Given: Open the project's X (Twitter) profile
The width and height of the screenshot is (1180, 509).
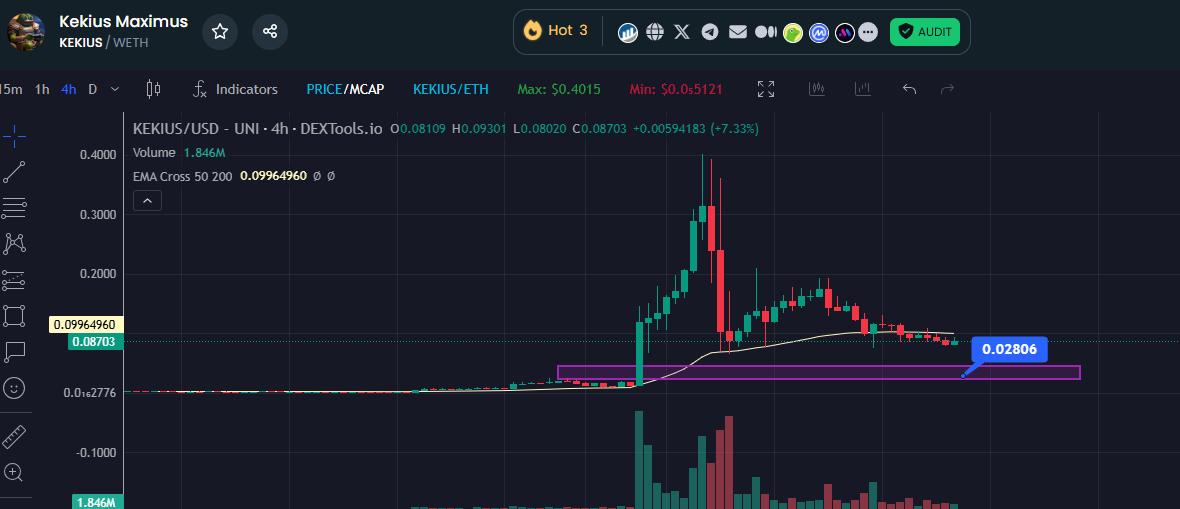Looking at the screenshot, I should tap(682, 32).
